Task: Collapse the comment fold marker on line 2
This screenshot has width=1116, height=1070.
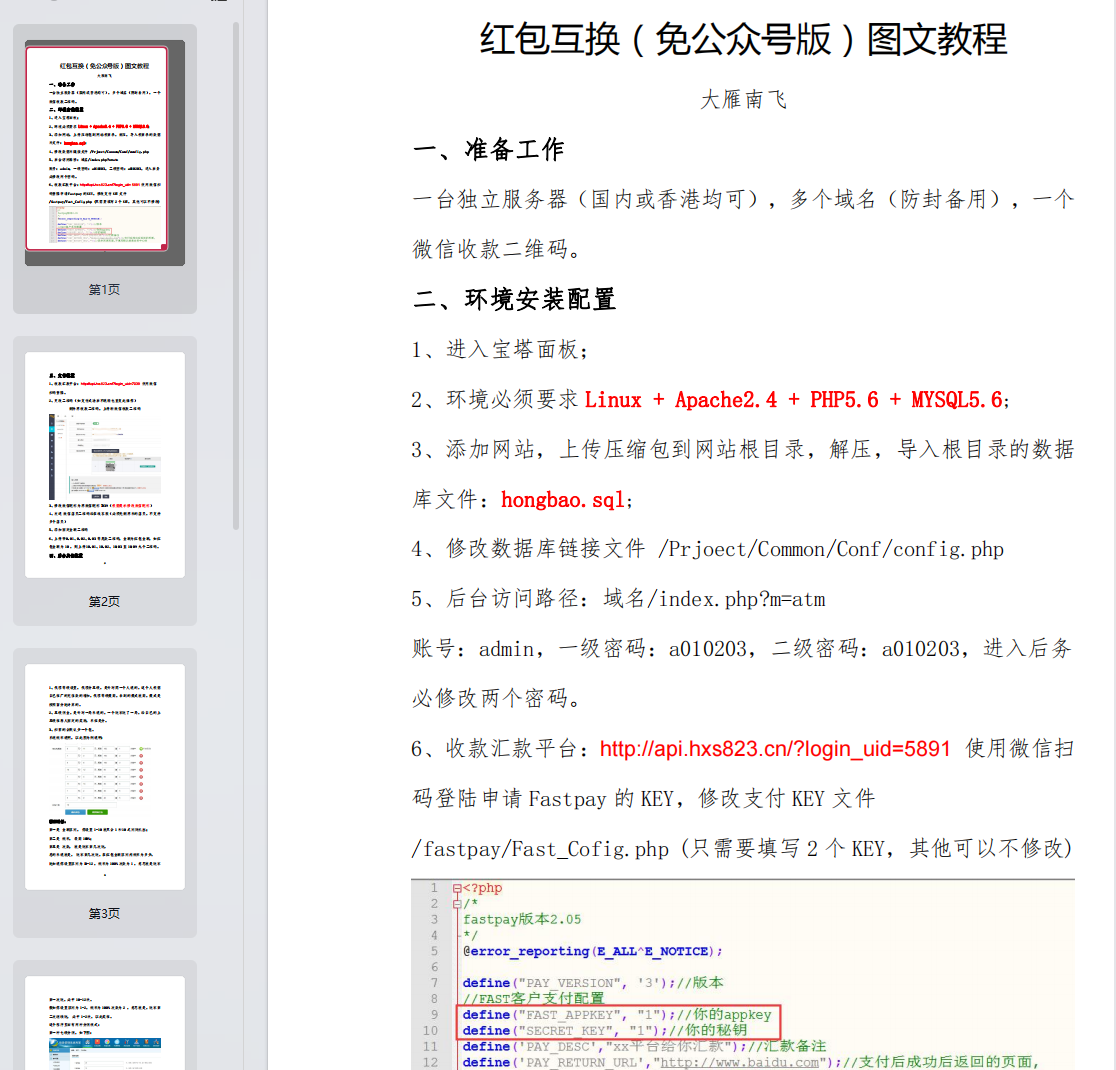Action: [x=457, y=904]
